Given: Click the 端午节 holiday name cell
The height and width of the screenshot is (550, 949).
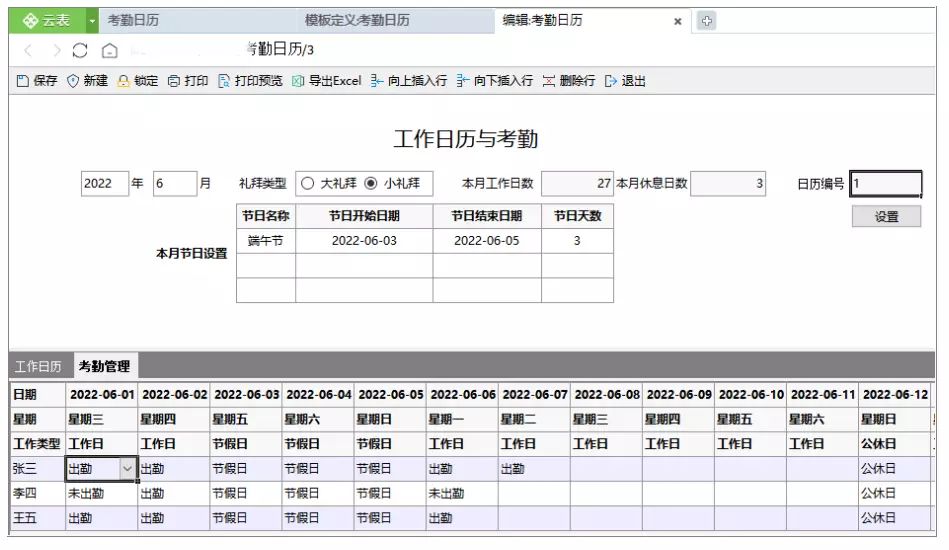Looking at the screenshot, I should click(266, 241).
